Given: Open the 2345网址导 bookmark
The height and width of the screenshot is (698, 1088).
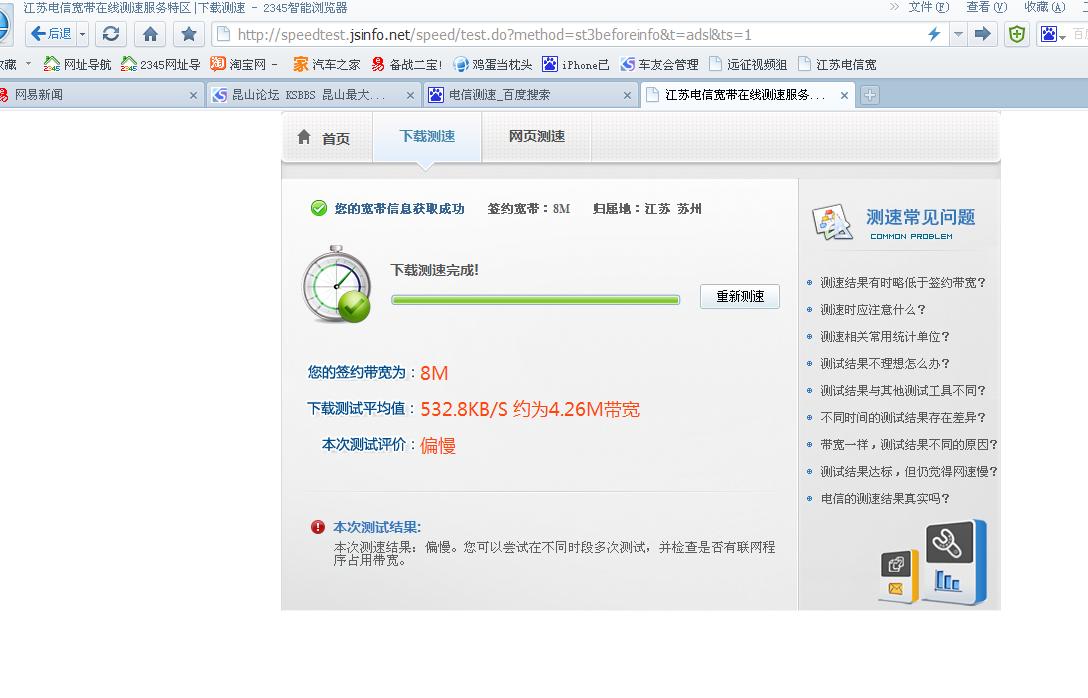Looking at the screenshot, I should pyautogui.click(x=160, y=64).
